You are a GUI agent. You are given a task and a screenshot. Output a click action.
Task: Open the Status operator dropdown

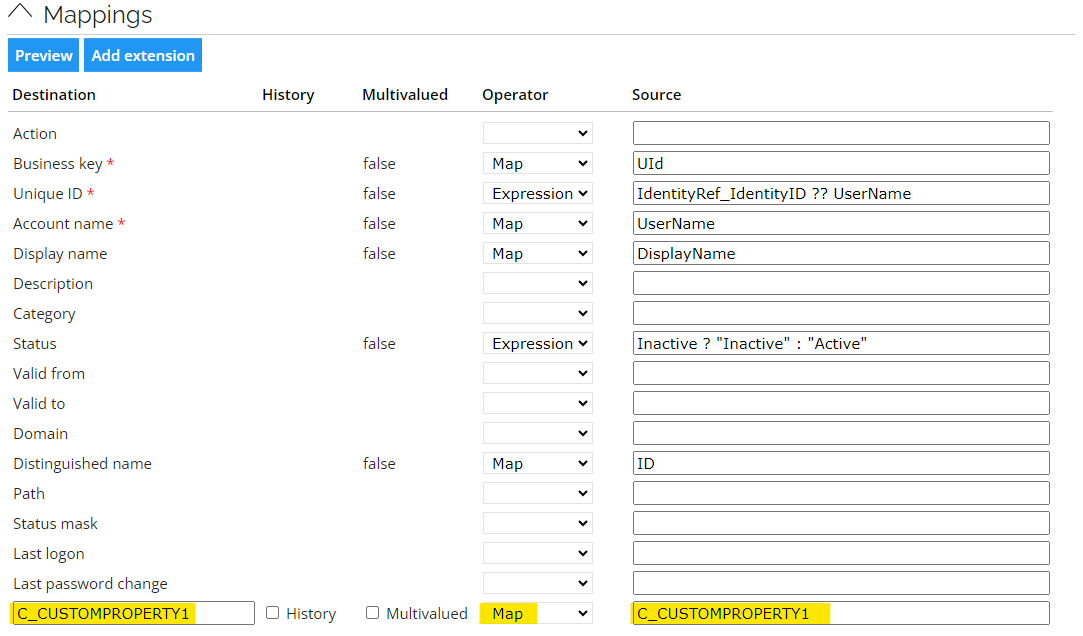537,343
